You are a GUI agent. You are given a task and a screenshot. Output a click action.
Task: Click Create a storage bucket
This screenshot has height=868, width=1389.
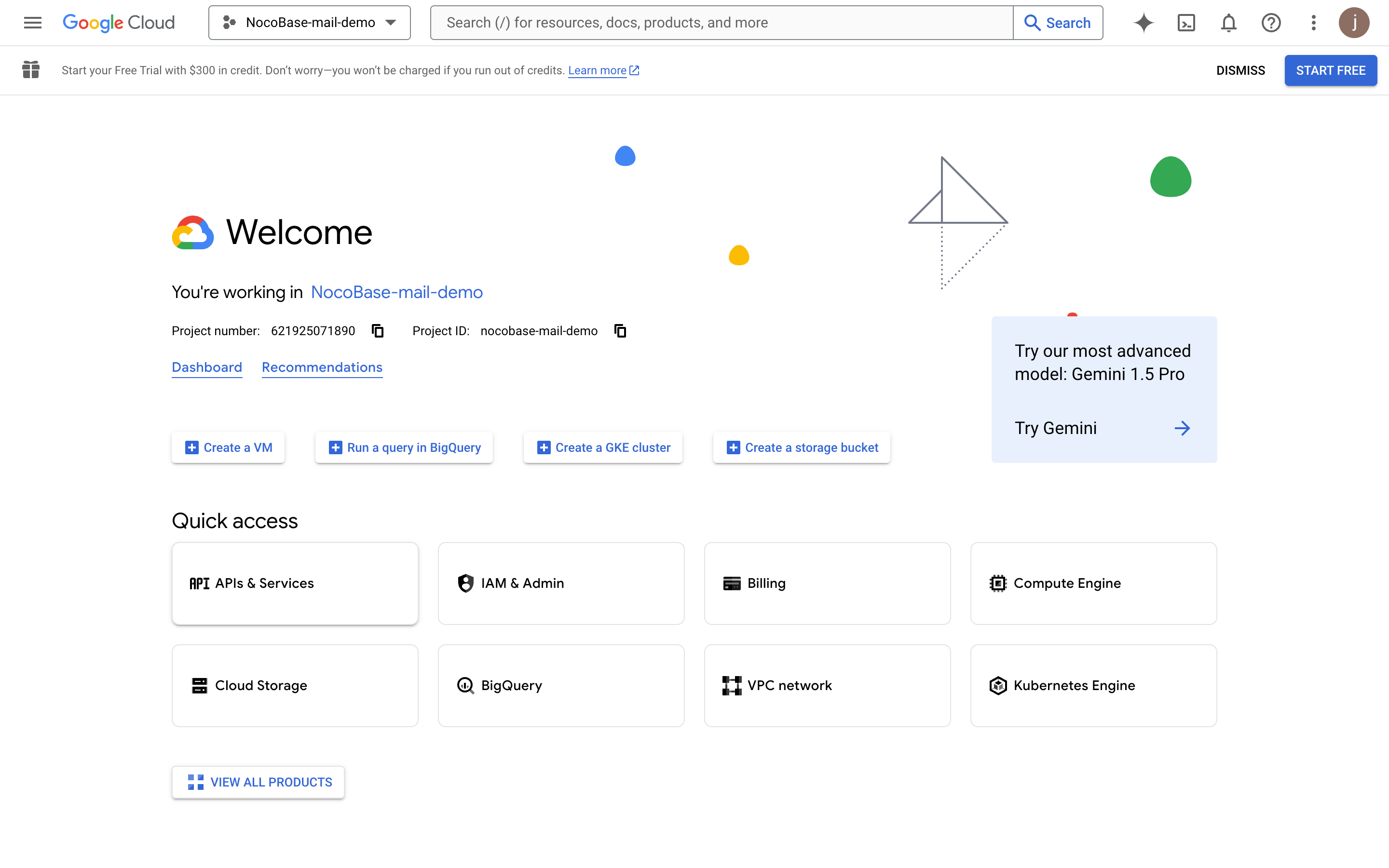[801, 448]
